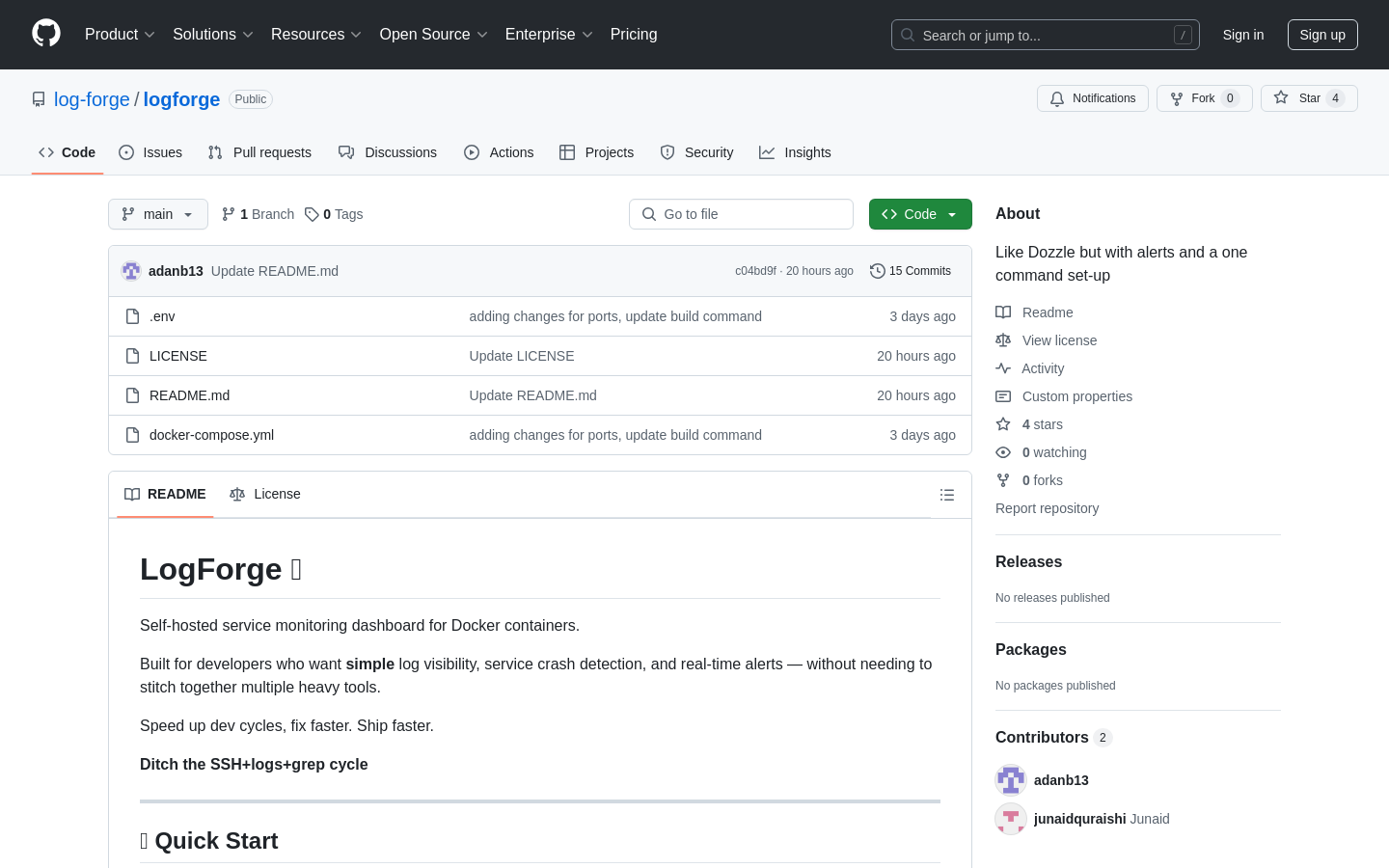This screenshot has width=1389, height=868.
Task: Switch to the License tab
Action: 265,494
